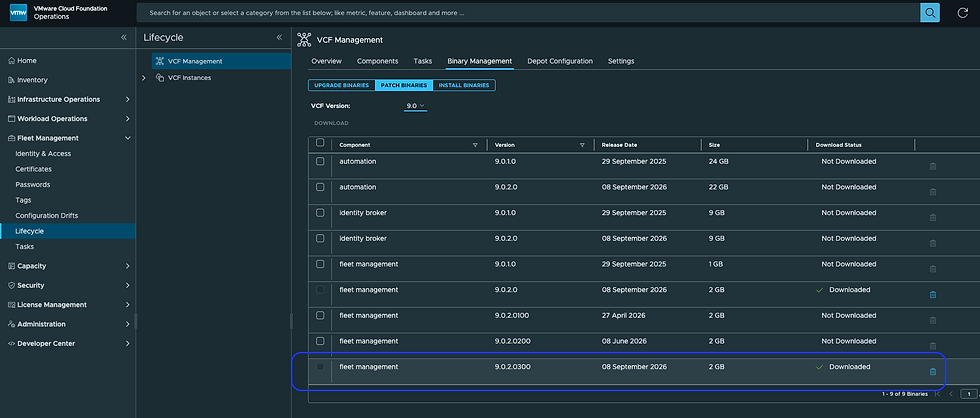Toggle the select-all header checkbox
The height and width of the screenshot is (418, 980).
320,142
